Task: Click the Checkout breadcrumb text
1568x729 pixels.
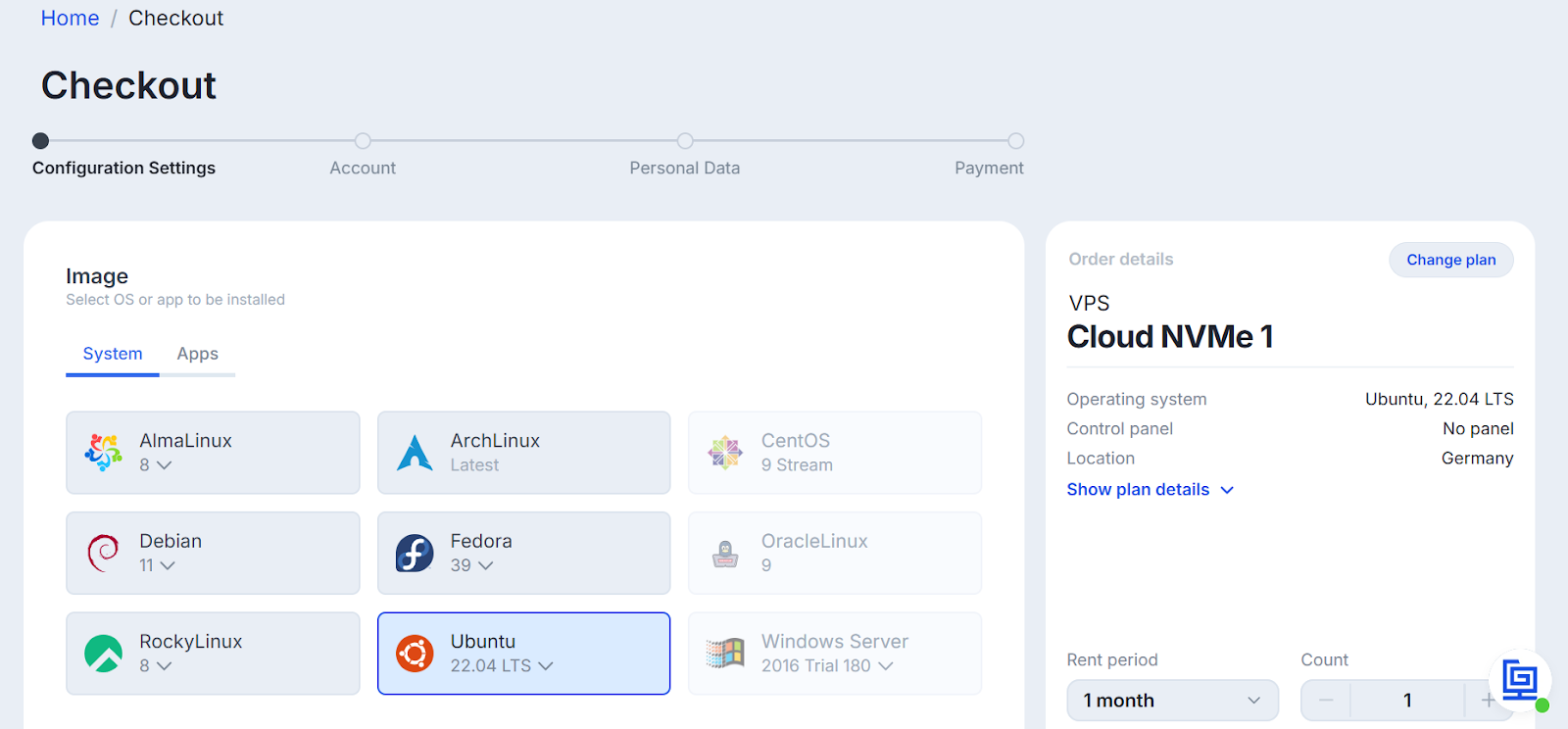Action: (x=176, y=19)
